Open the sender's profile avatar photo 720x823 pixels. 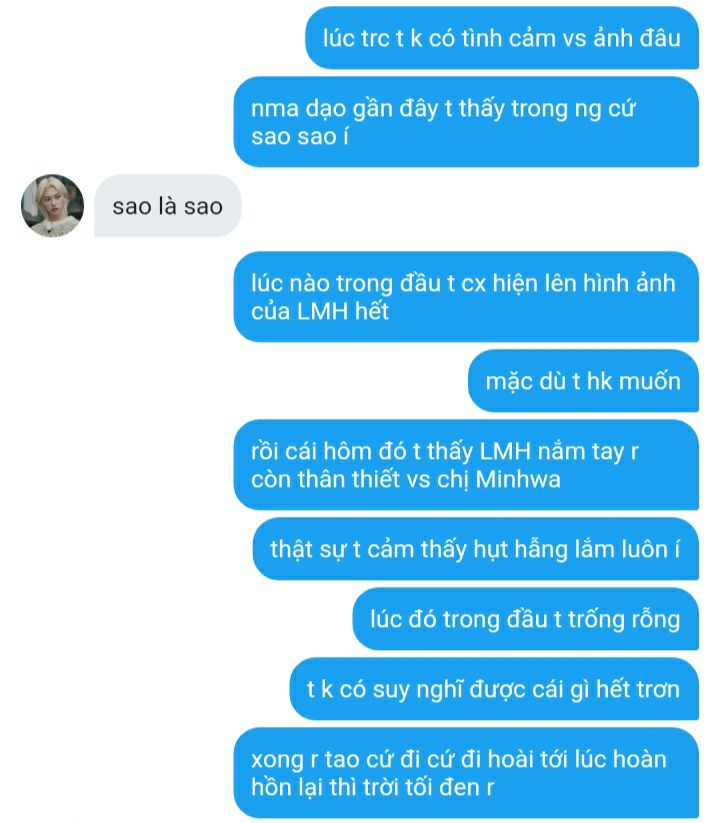[x=52, y=206]
